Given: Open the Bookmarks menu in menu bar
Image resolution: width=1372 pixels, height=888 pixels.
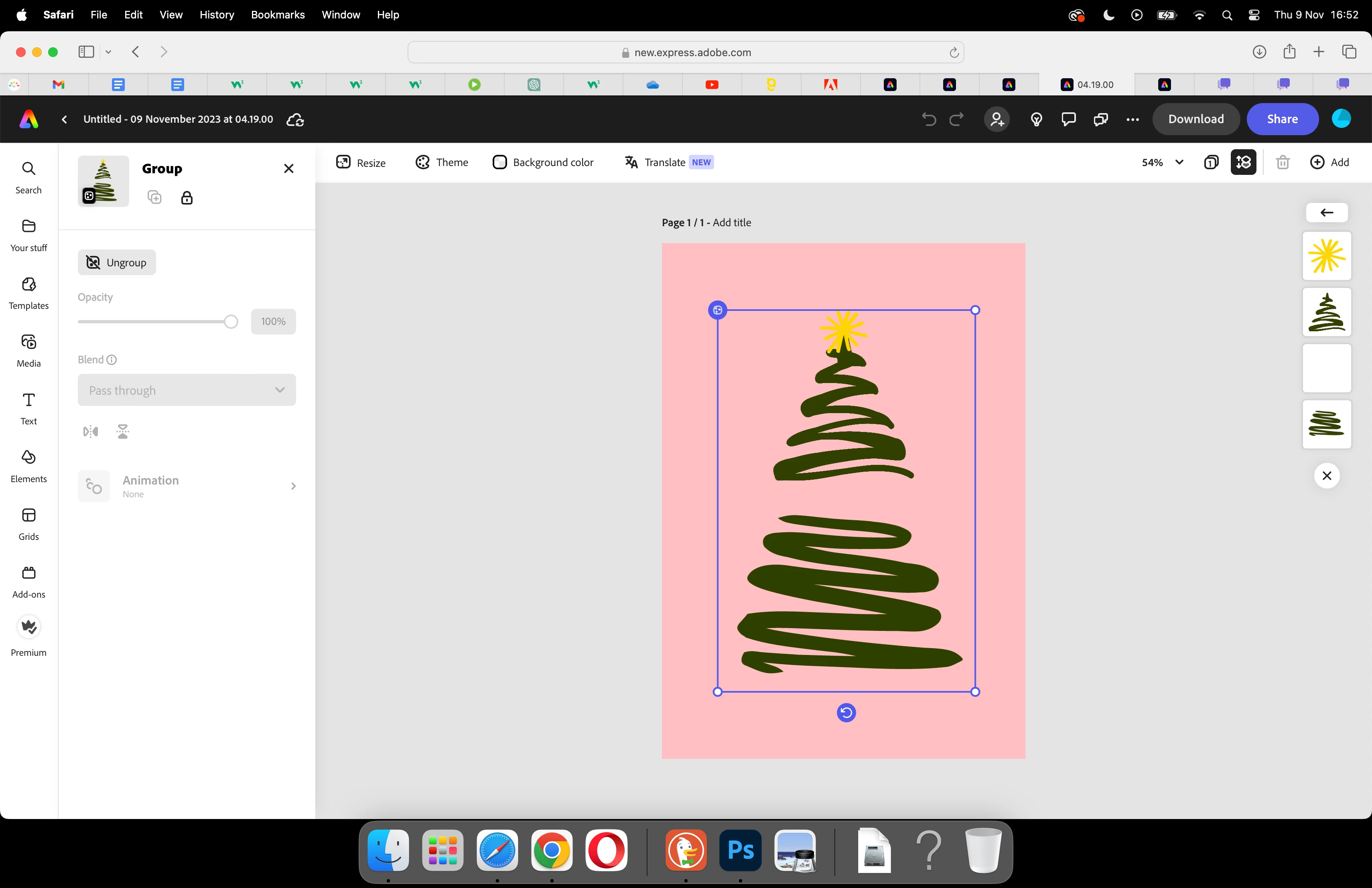Looking at the screenshot, I should 277,14.
